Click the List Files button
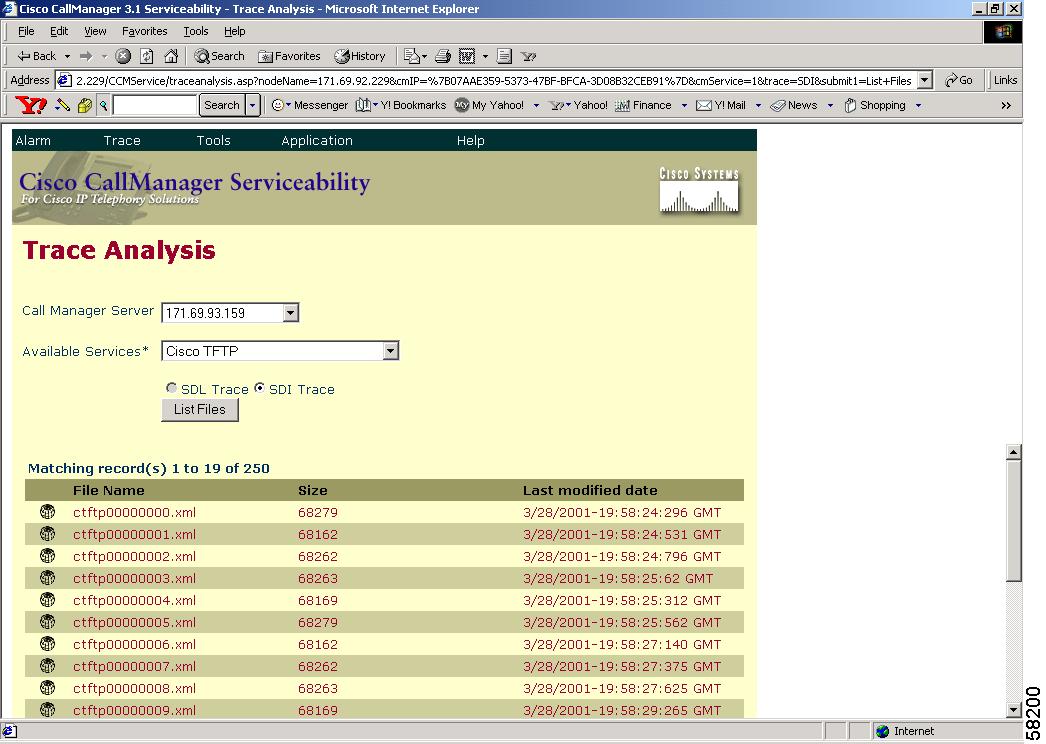 click(199, 409)
